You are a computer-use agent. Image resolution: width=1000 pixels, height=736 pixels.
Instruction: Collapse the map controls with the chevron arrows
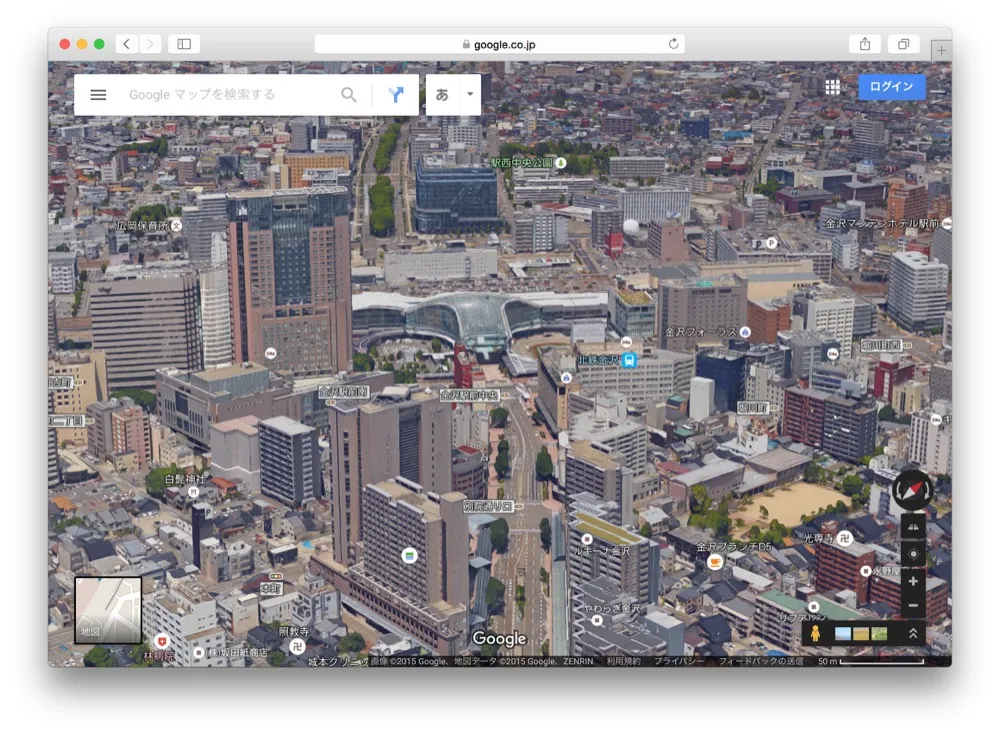[x=913, y=633]
